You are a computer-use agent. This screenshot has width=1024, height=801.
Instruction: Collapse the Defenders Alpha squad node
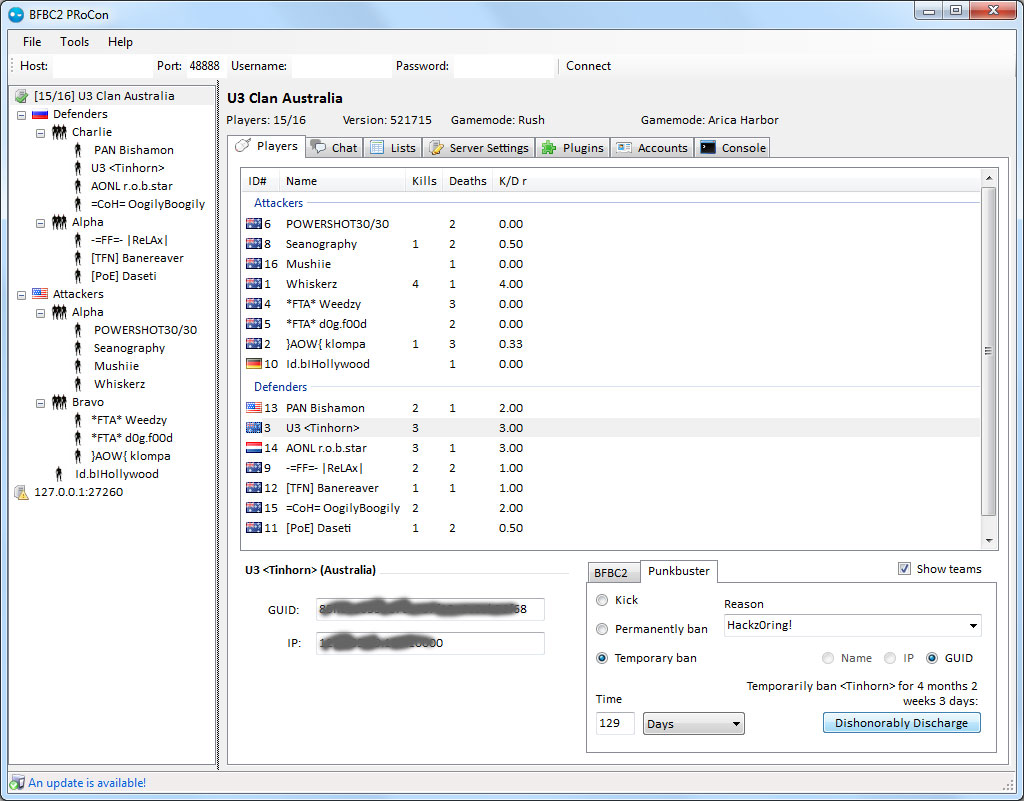[40, 223]
